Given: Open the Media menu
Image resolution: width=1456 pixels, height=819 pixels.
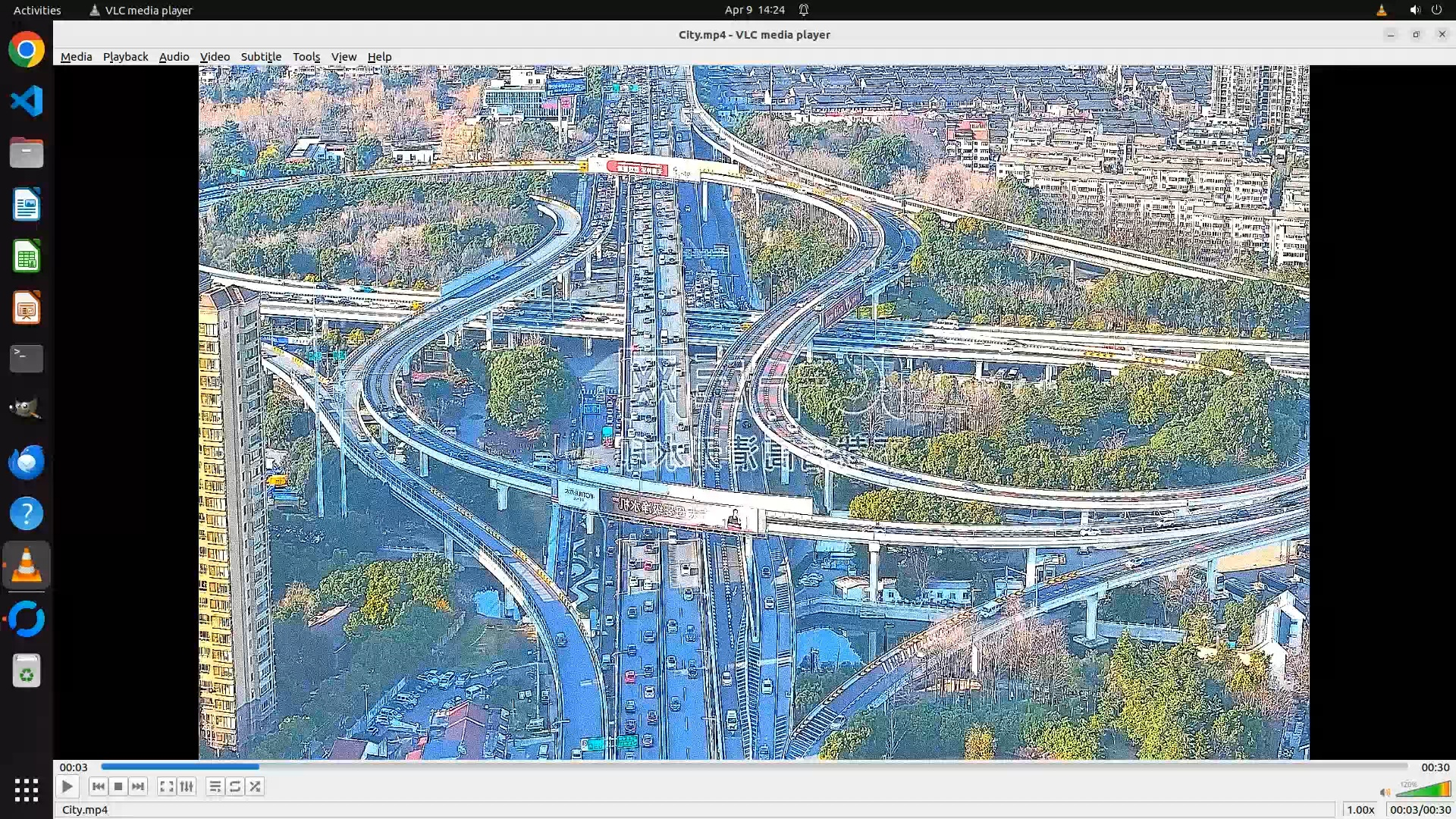Looking at the screenshot, I should click(76, 57).
